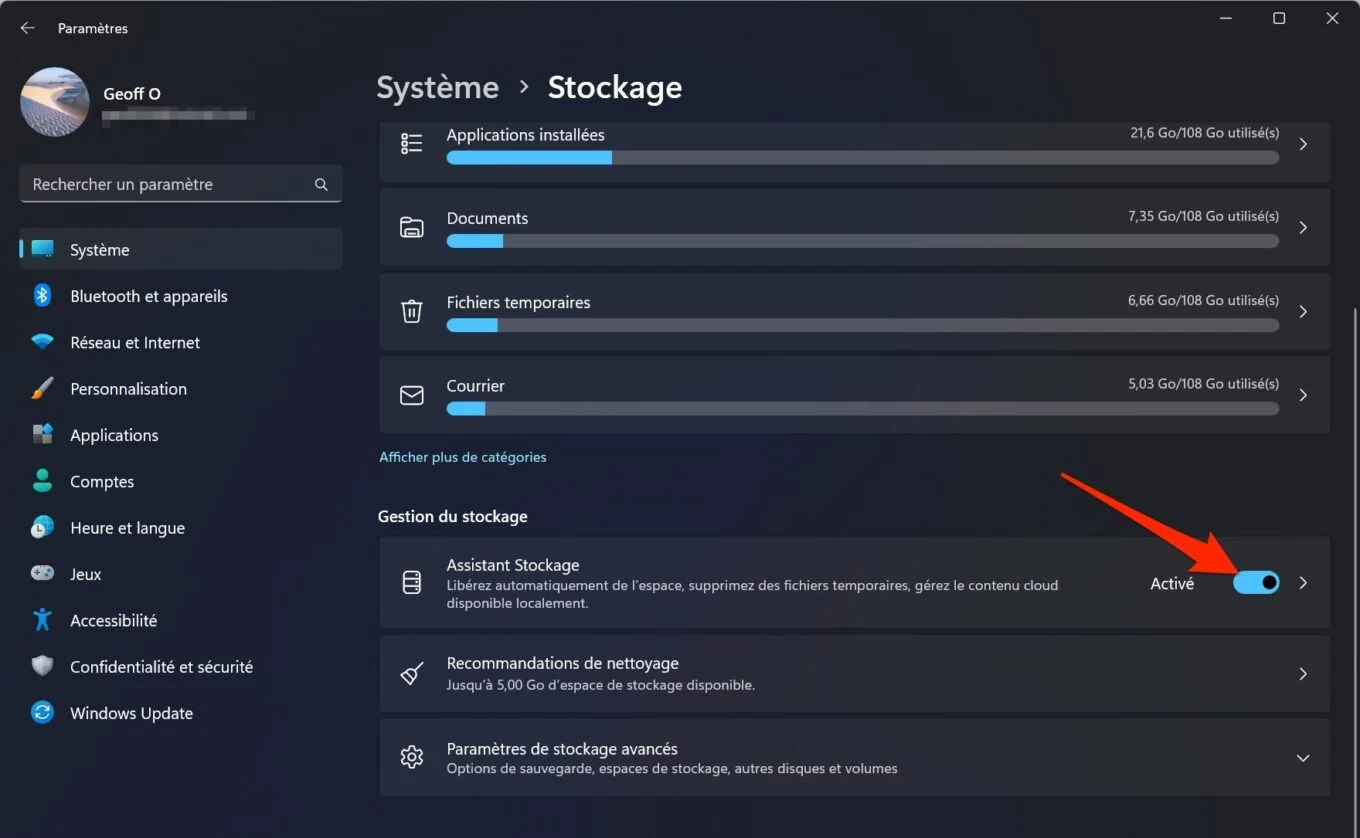Click the Comptes person icon
This screenshot has height=838, width=1360.
[x=42, y=481]
